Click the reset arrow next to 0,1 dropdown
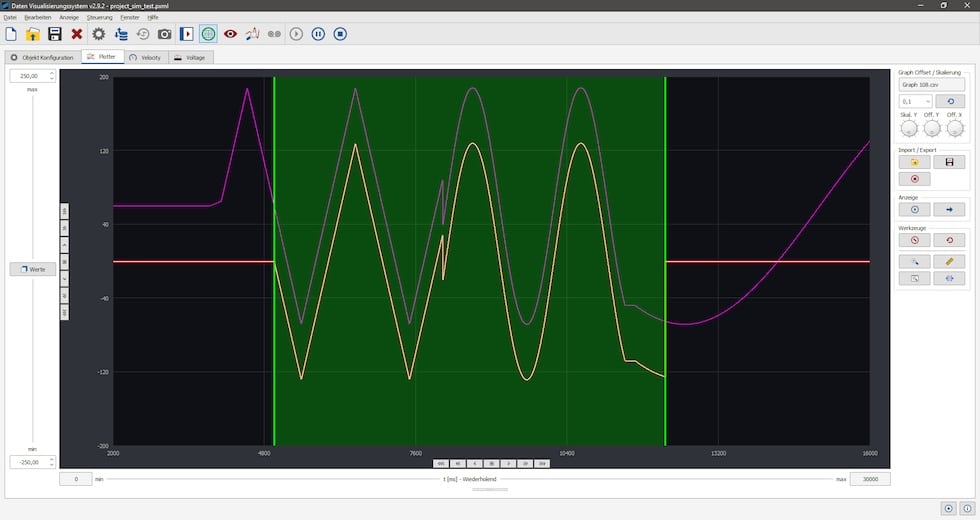 (x=949, y=101)
